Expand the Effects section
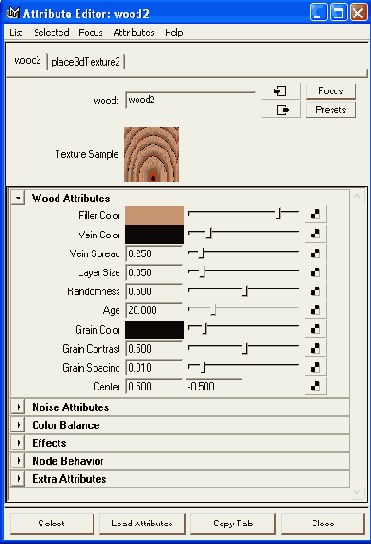Viewport: 371px width, 544px height. click(18, 443)
